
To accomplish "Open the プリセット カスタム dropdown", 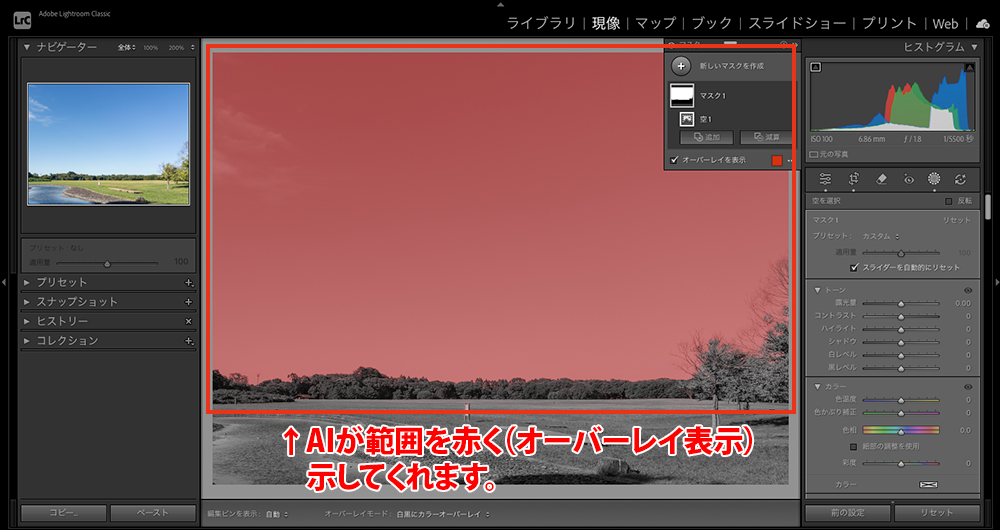I will pos(881,236).
